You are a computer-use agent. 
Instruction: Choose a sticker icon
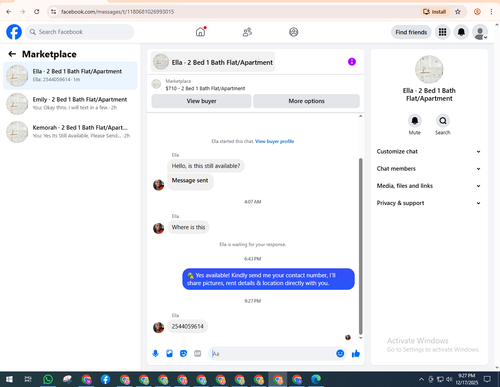tap(183, 353)
